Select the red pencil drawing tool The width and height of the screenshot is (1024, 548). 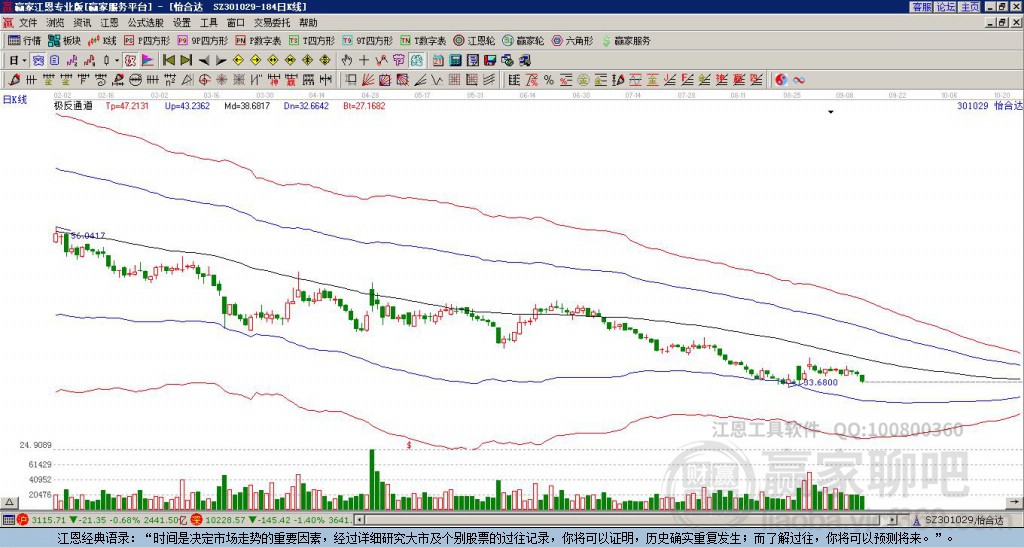point(14,80)
